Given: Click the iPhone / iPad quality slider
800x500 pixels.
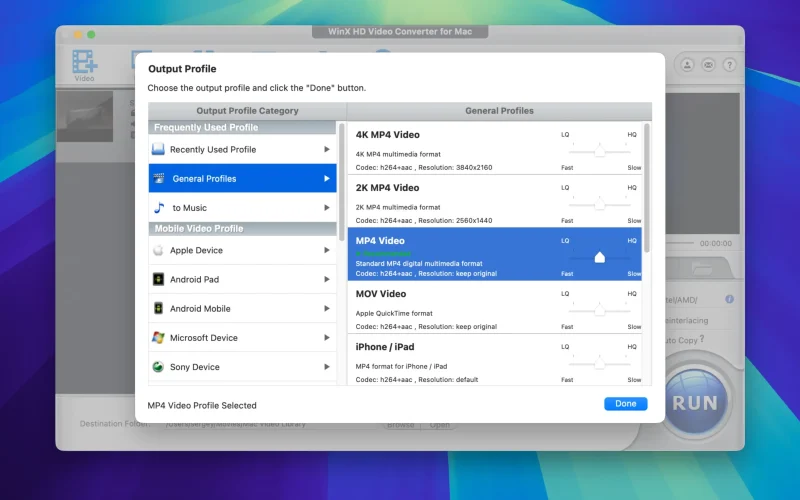Looking at the screenshot, I should pyautogui.click(x=599, y=363).
